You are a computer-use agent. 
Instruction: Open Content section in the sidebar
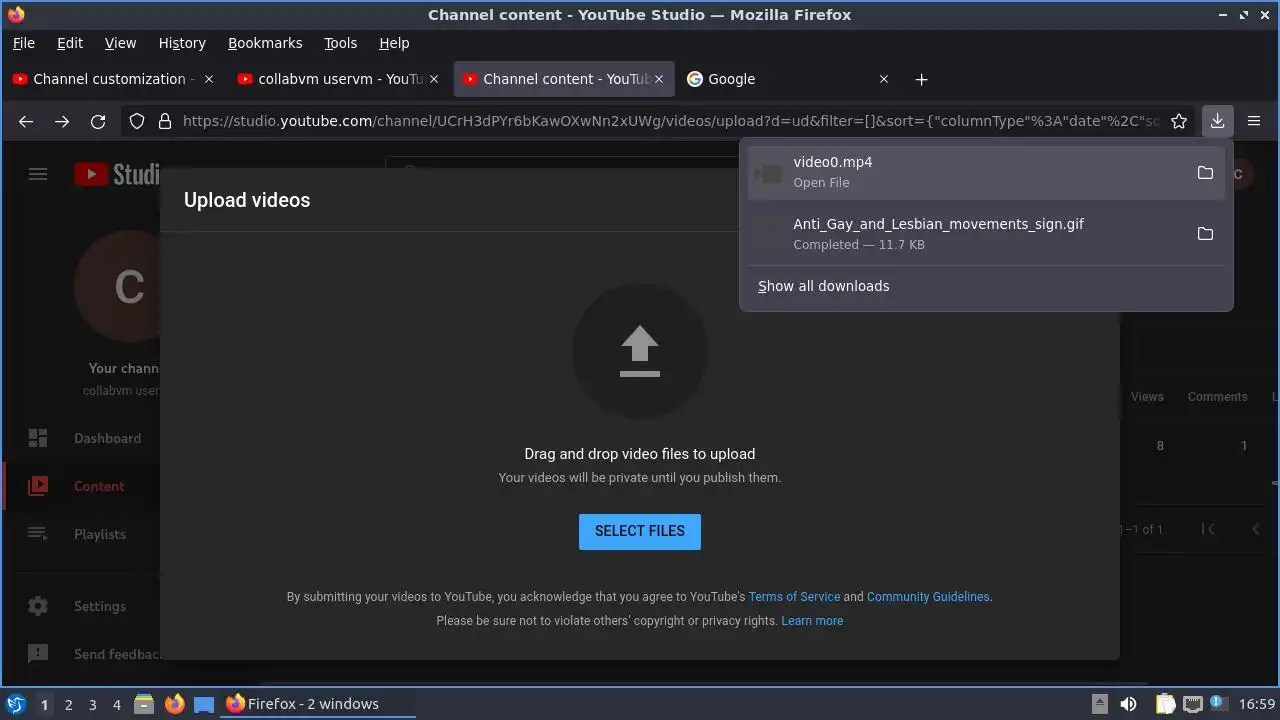99,486
